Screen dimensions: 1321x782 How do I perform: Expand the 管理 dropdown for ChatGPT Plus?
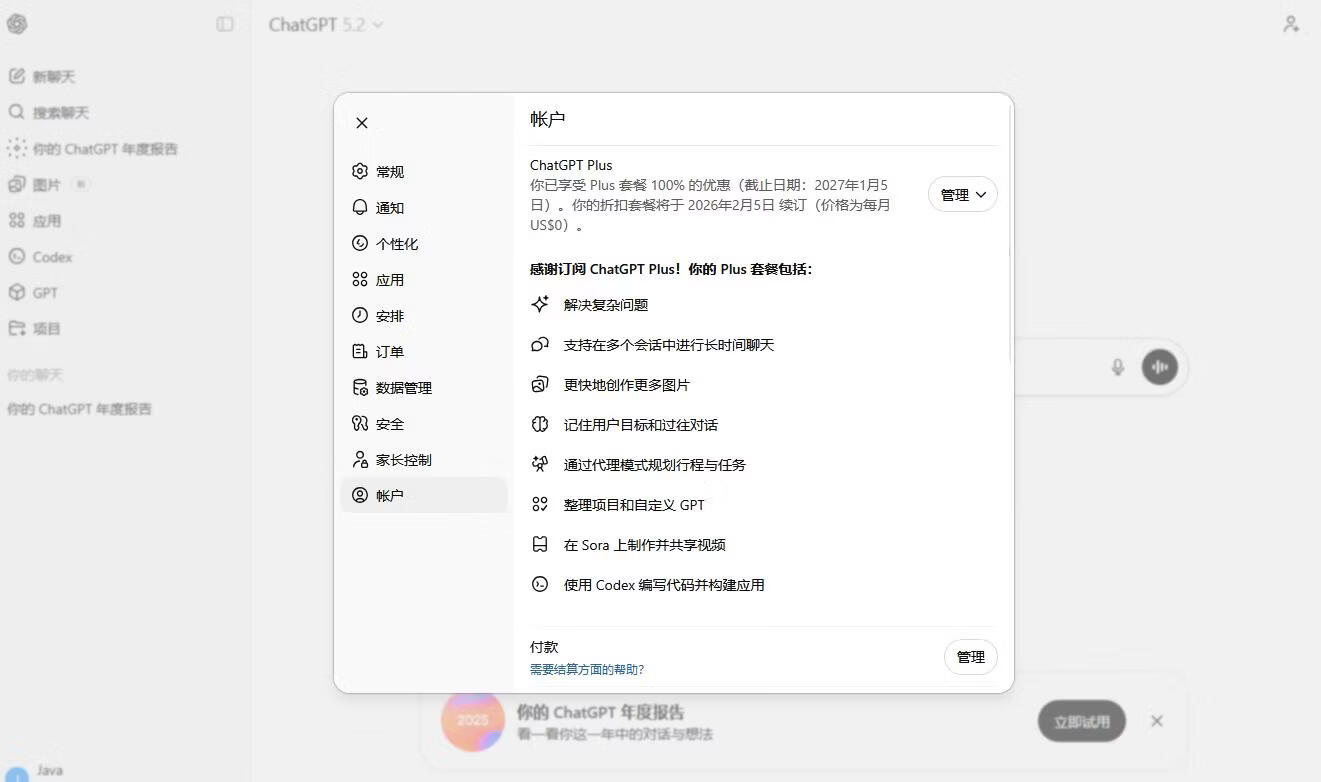(961, 194)
